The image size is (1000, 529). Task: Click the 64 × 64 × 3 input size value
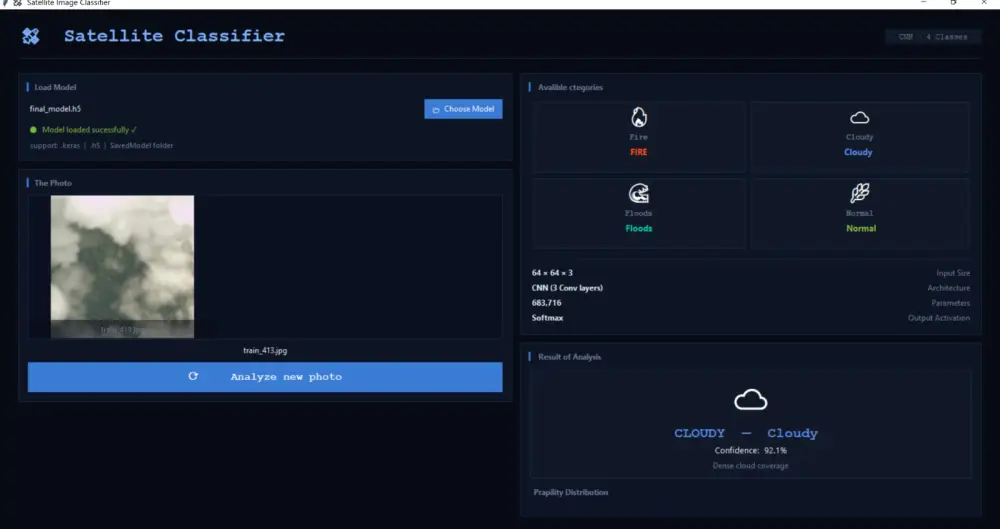click(x=552, y=273)
